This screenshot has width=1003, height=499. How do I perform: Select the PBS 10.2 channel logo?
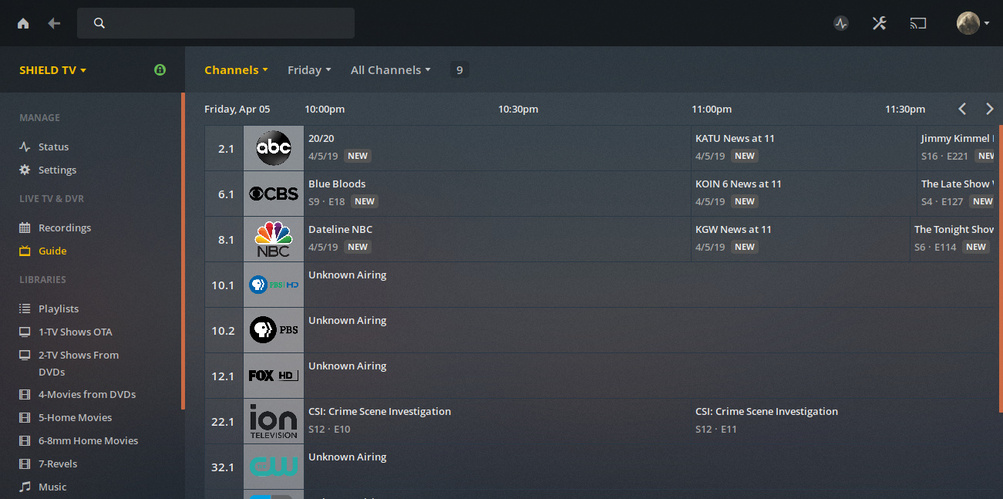(x=274, y=330)
